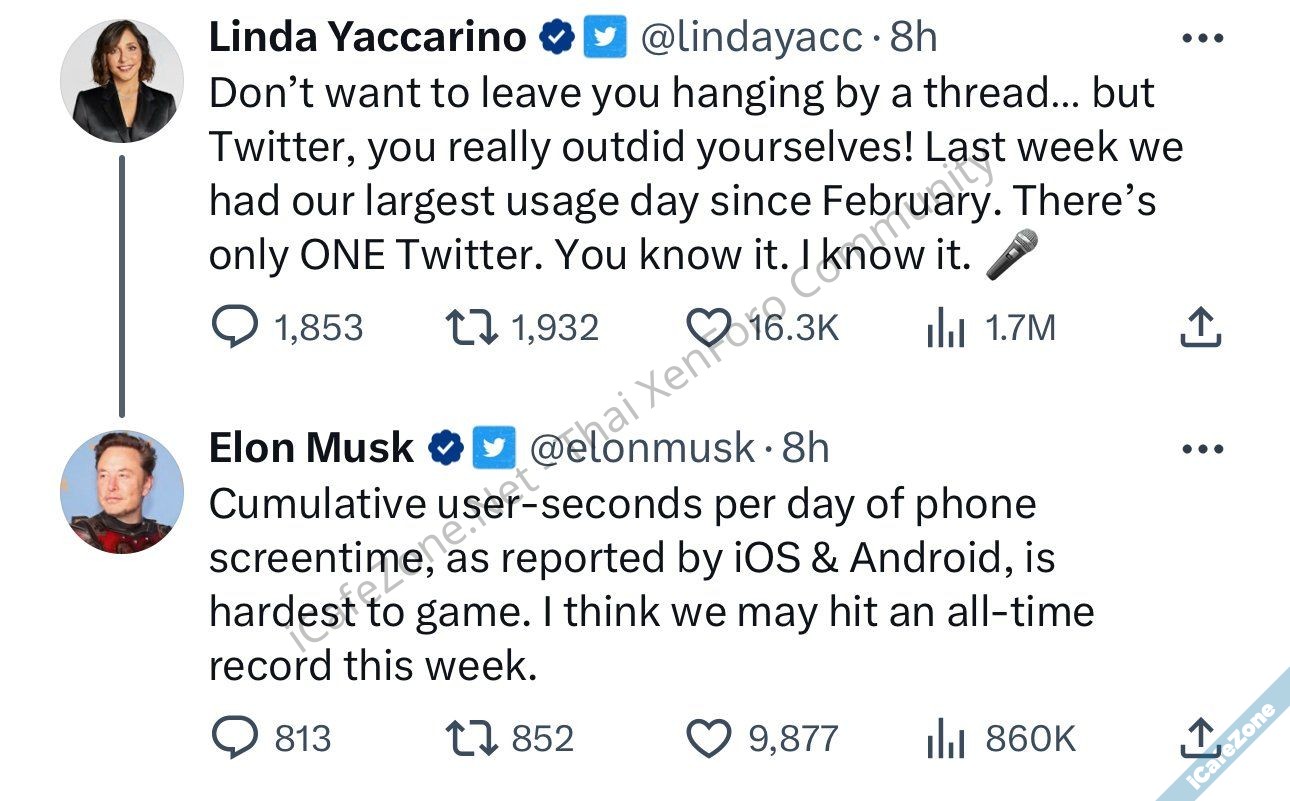The image size is (1290, 801).
Task: Open the @elonmusk handle link
Action: [x=641, y=448]
